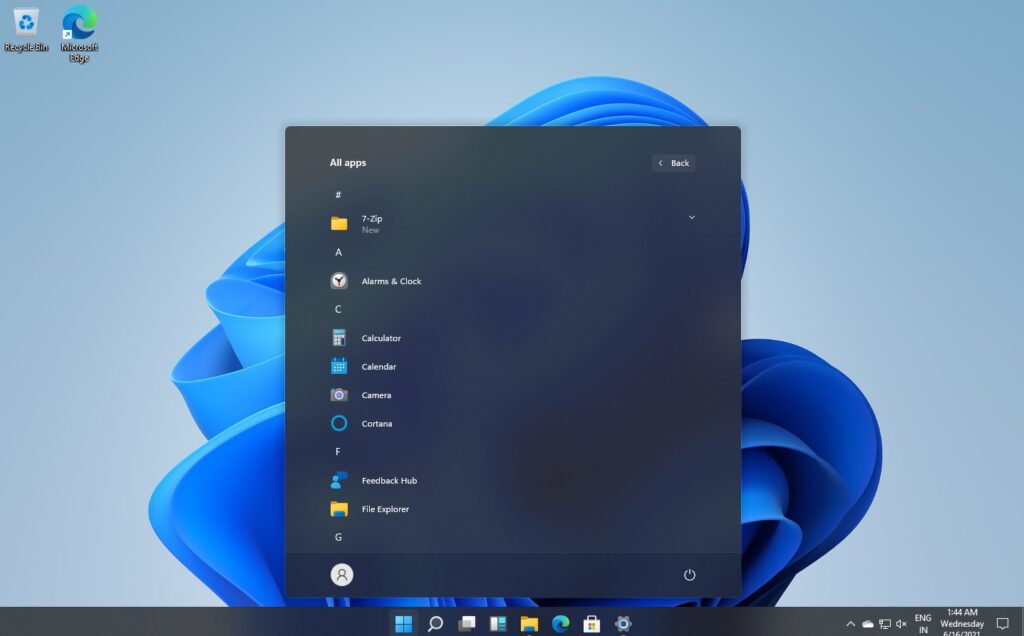Open File Explorer from the app list

385,509
